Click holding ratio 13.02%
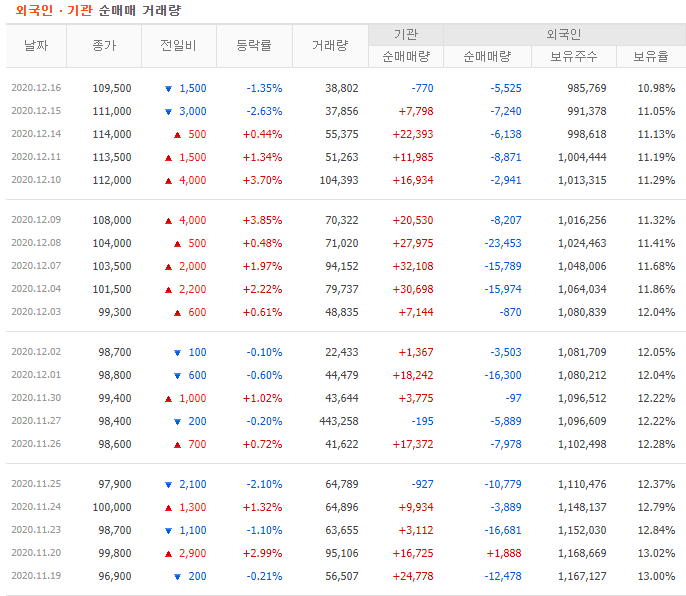 656,553
